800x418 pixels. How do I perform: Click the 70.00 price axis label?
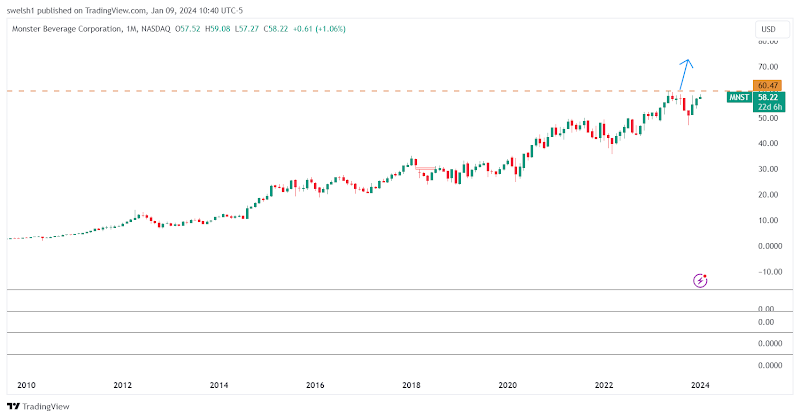pyautogui.click(x=768, y=67)
